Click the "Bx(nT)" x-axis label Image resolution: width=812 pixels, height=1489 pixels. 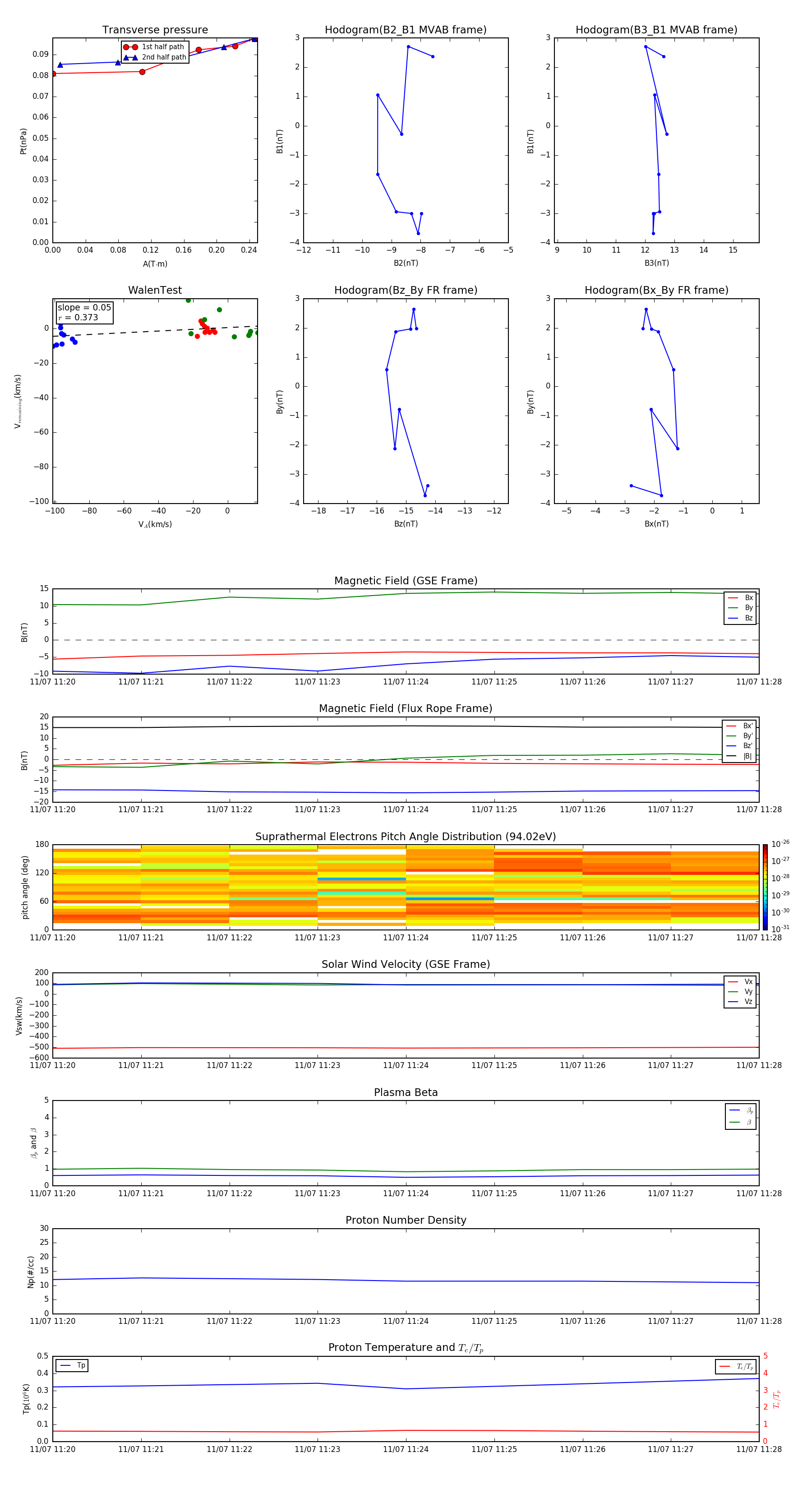tap(656, 524)
